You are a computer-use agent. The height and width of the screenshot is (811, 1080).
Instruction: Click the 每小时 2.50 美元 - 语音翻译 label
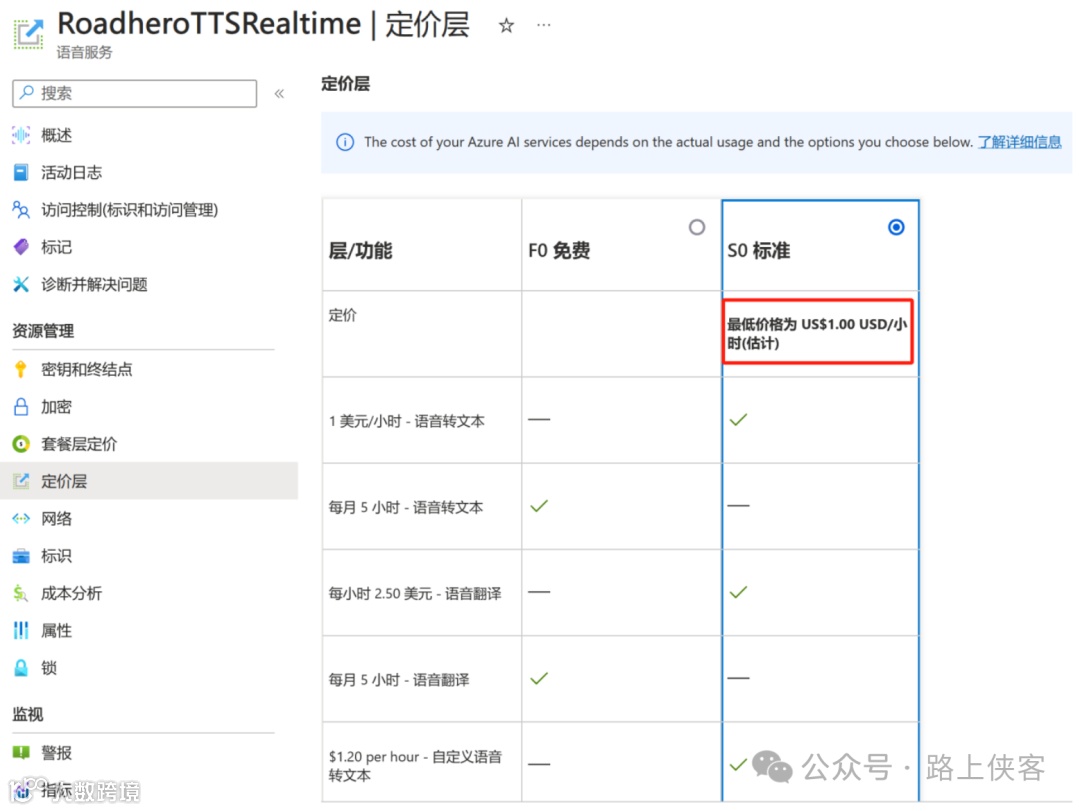(x=415, y=593)
